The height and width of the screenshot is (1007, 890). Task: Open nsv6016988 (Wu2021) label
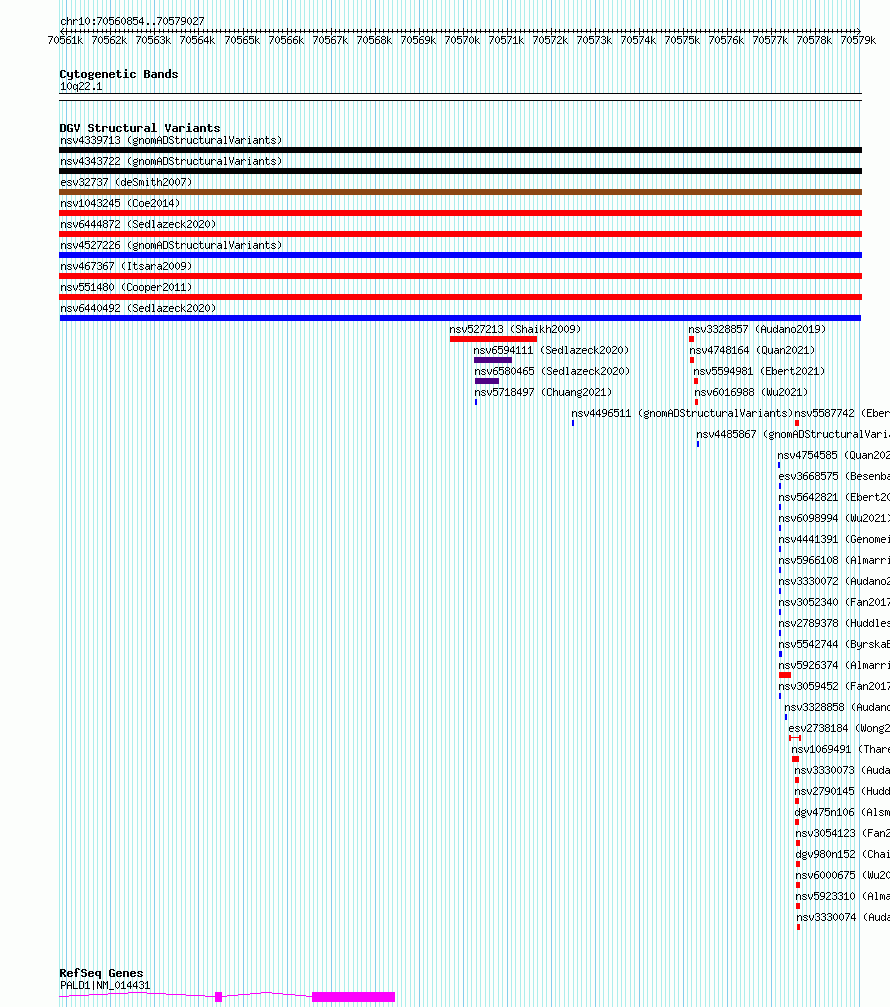coord(751,392)
